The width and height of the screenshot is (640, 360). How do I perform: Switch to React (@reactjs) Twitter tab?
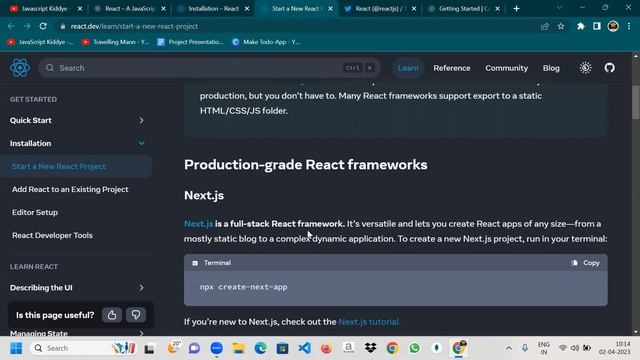coord(380,8)
